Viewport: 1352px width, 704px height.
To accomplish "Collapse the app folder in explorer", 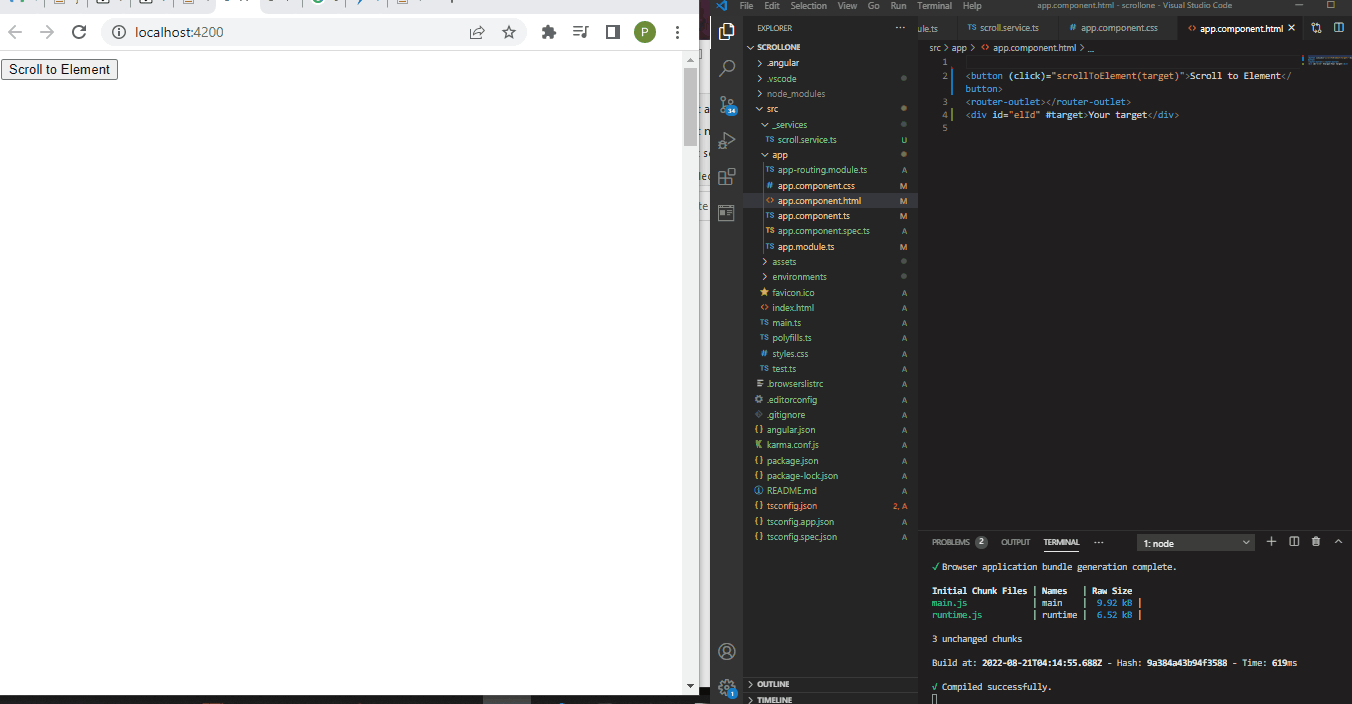I will click(x=830, y=155).
